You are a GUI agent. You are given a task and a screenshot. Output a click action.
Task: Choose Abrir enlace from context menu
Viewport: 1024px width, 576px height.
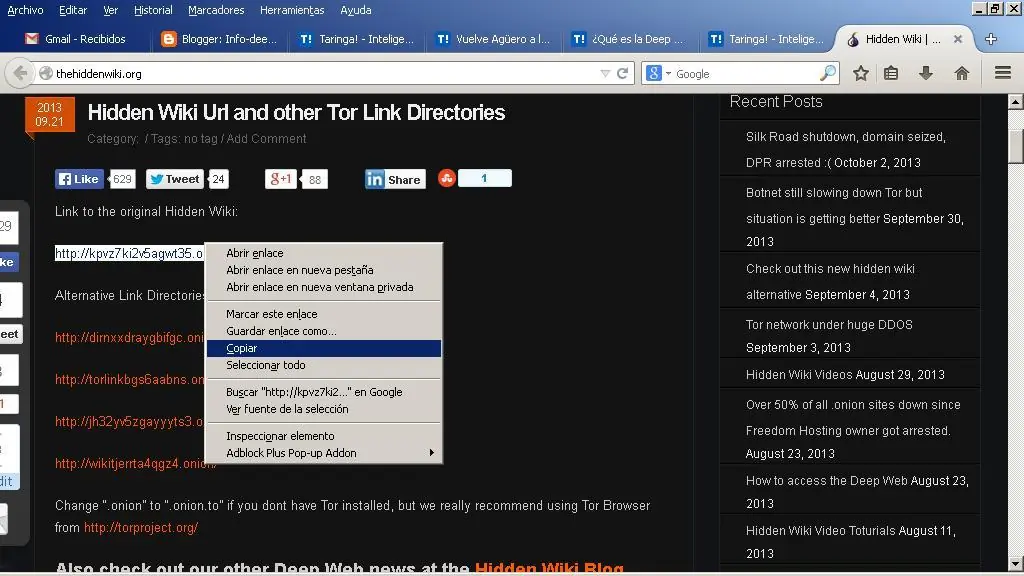324,253
